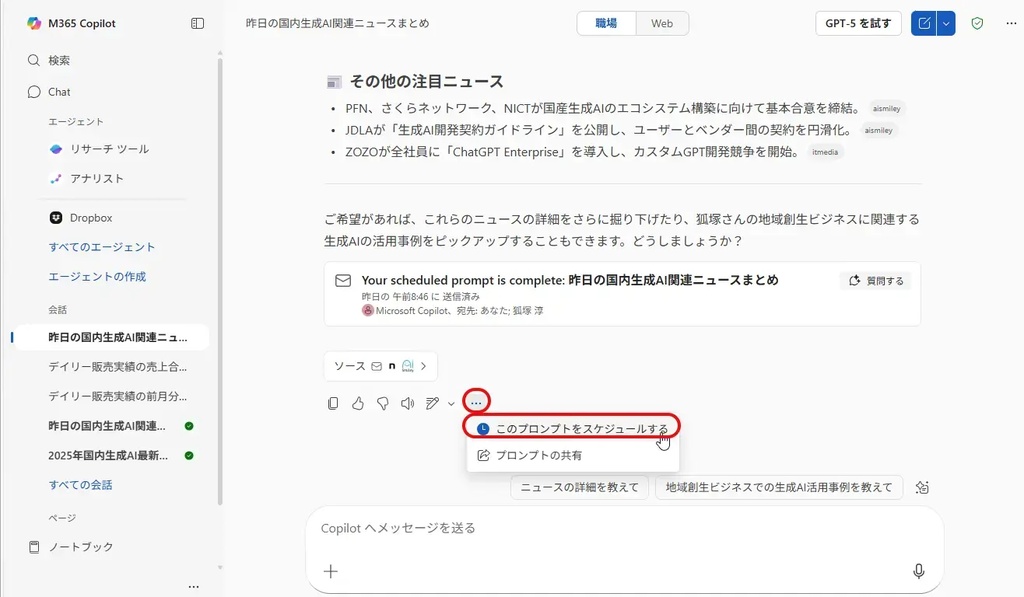Screen dimensions: 1024x597
Task: Select このプロンプトをスケジュールする menu item
Action: (572, 428)
